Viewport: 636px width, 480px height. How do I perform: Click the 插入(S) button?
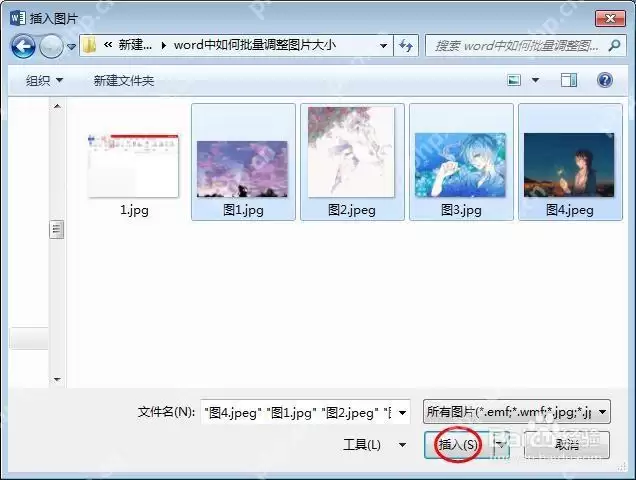pyautogui.click(x=458, y=445)
